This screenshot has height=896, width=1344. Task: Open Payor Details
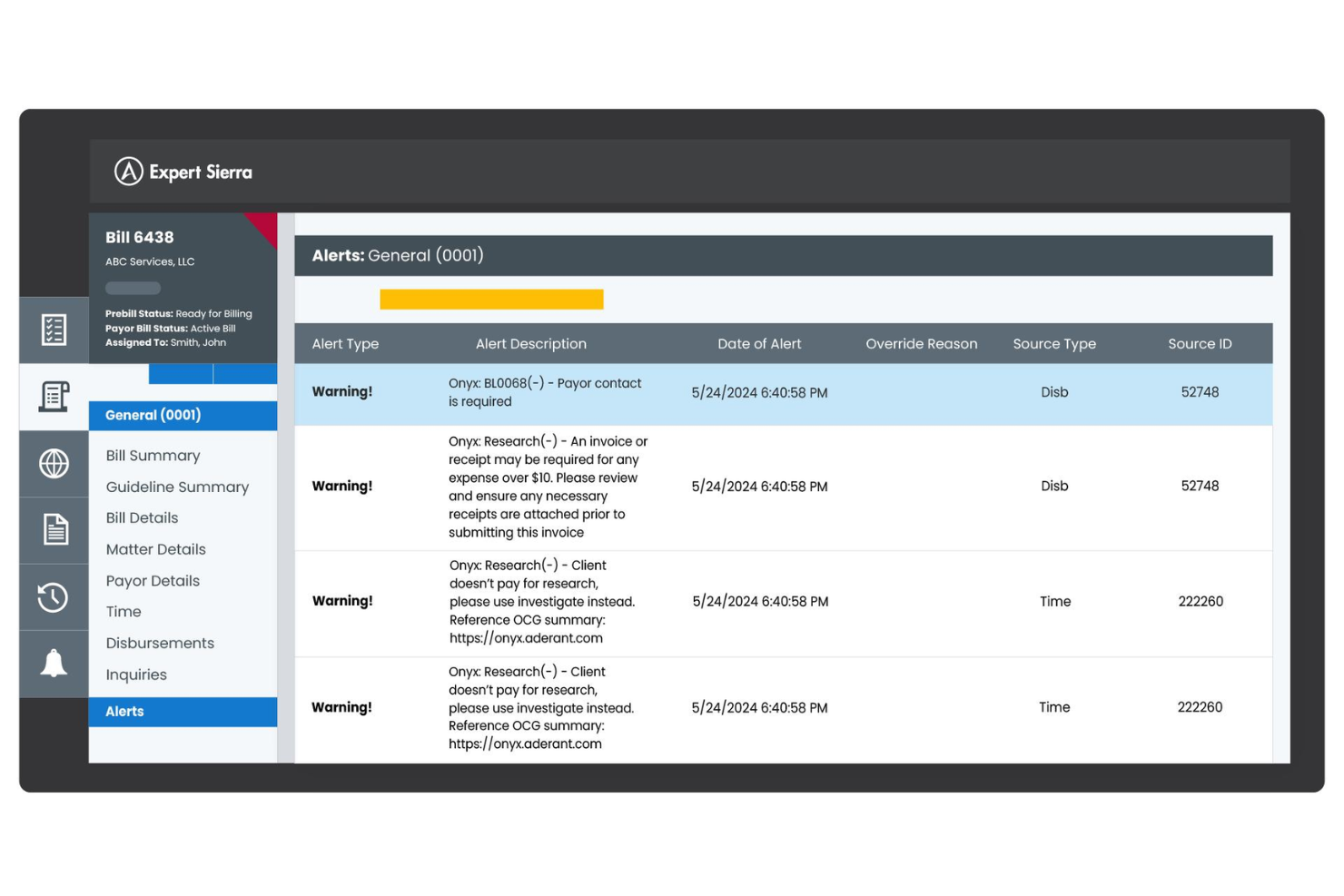[153, 581]
